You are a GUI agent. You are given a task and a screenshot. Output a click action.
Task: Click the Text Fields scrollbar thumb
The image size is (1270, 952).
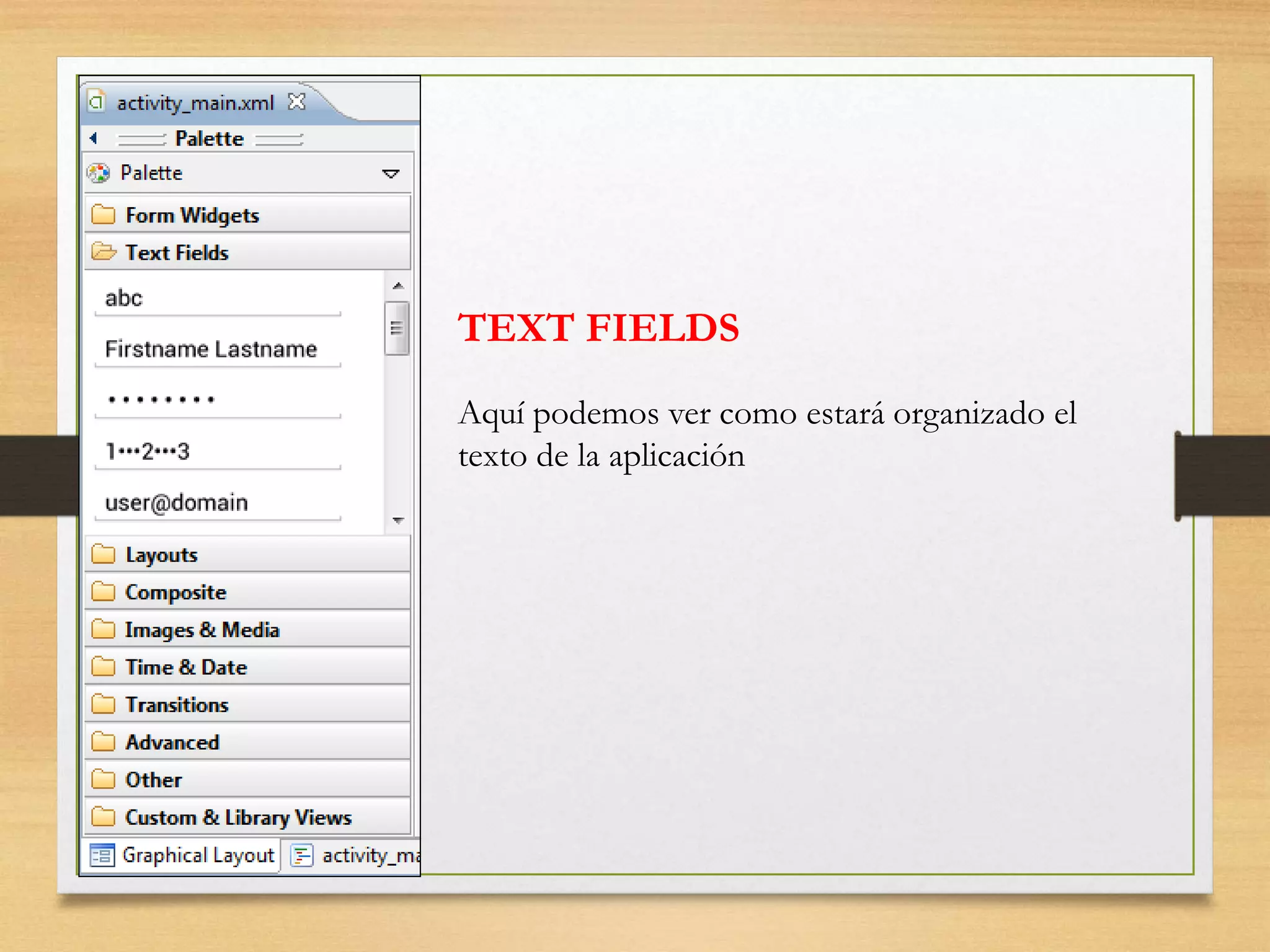(x=397, y=328)
